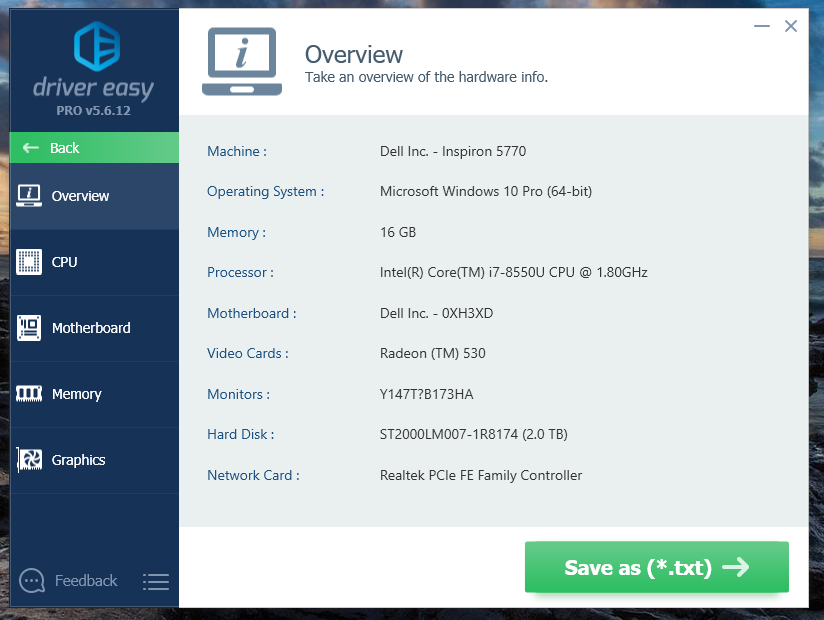Click 'Dell Inc. - Inspiron 5770' value
The height and width of the screenshot is (620, 824).
click(453, 151)
